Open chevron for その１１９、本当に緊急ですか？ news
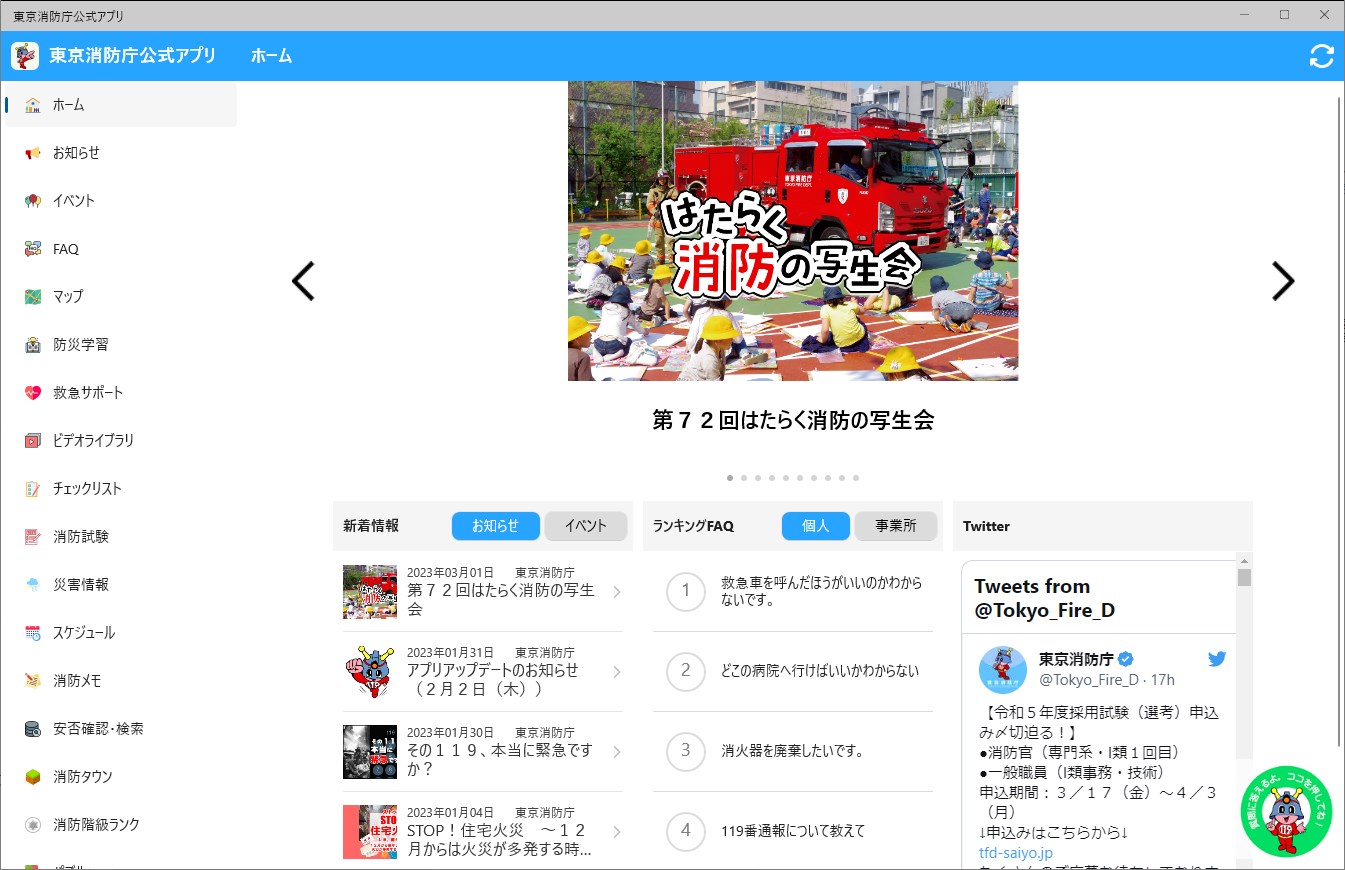The width and height of the screenshot is (1345, 870). click(x=616, y=752)
